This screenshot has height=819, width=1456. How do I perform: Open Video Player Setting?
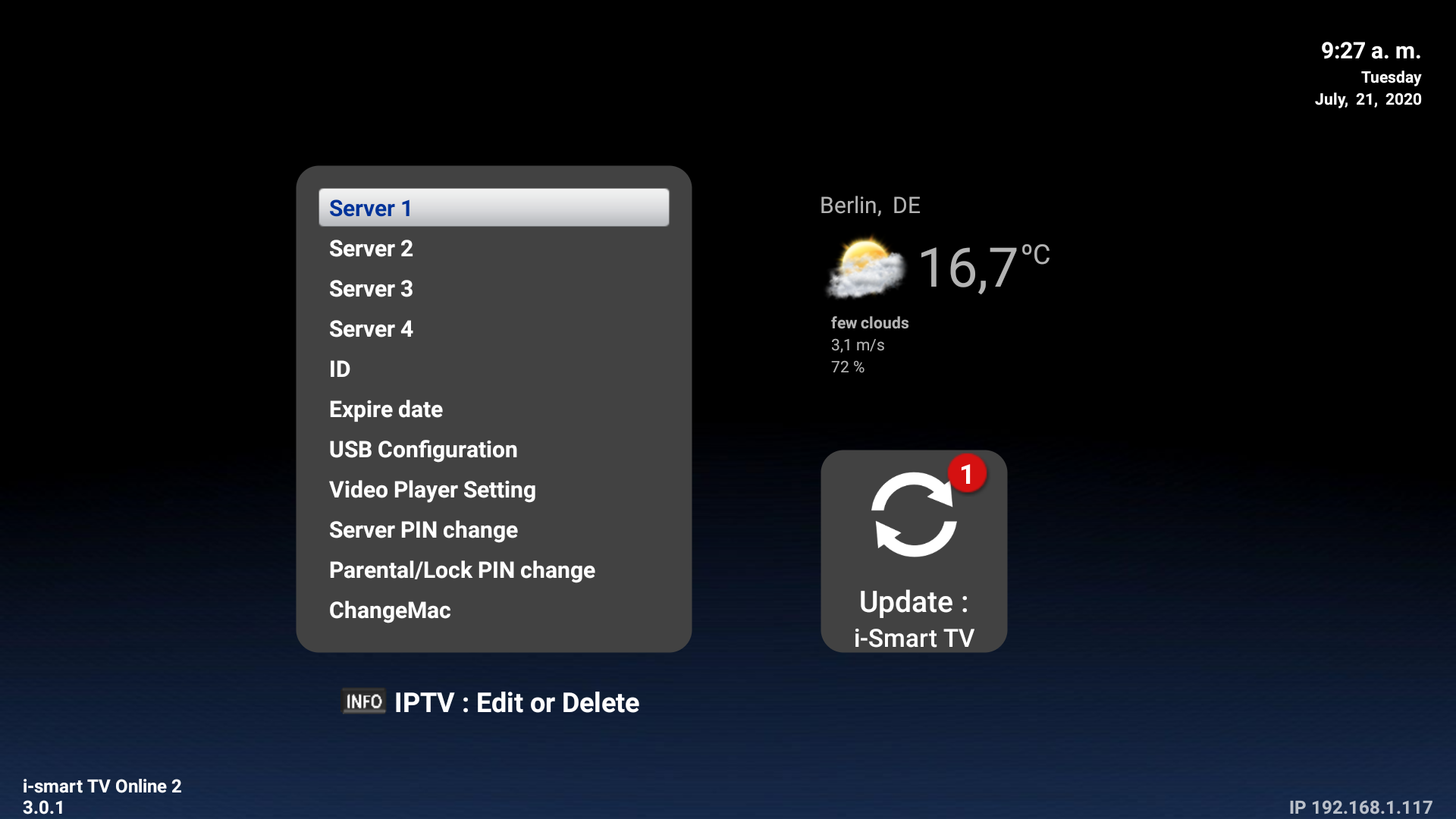point(432,490)
